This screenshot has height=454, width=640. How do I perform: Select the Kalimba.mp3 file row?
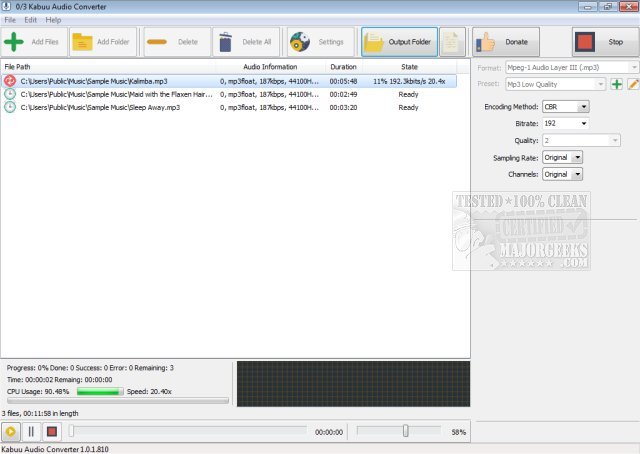click(229, 81)
